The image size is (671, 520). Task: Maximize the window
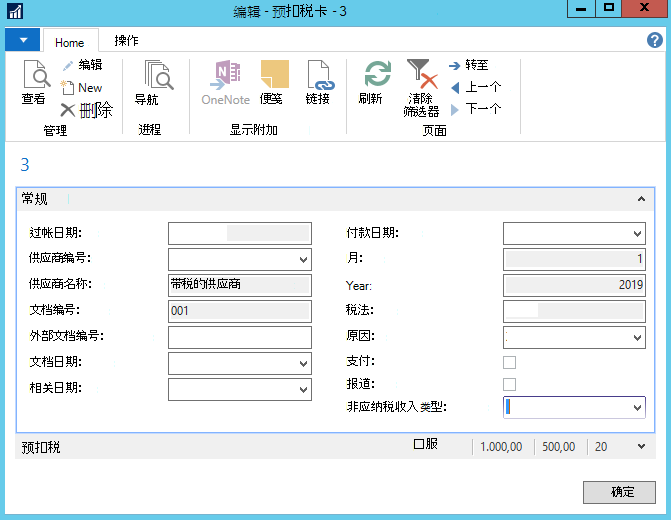[x=608, y=9]
